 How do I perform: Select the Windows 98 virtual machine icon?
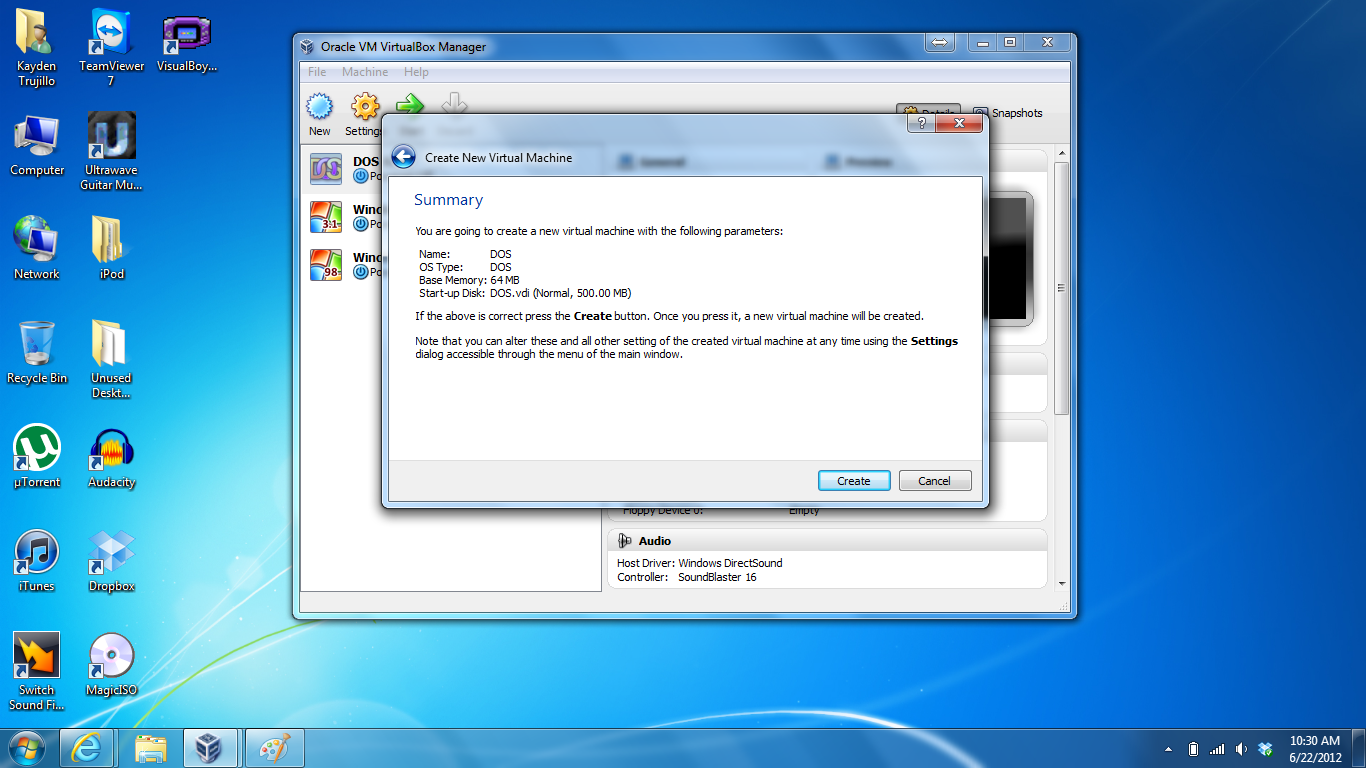coord(326,265)
